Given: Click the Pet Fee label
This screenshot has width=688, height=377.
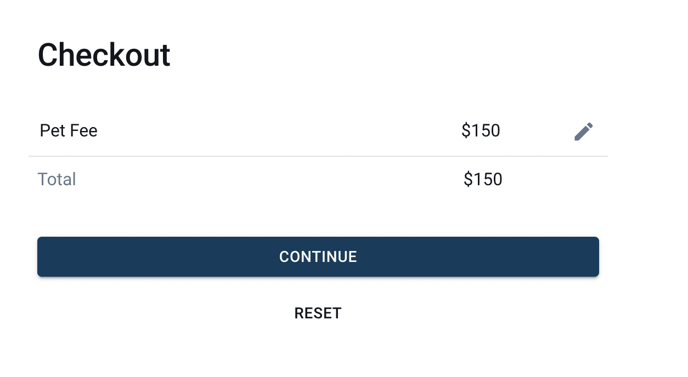Looking at the screenshot, I should [x=68, y=130].
